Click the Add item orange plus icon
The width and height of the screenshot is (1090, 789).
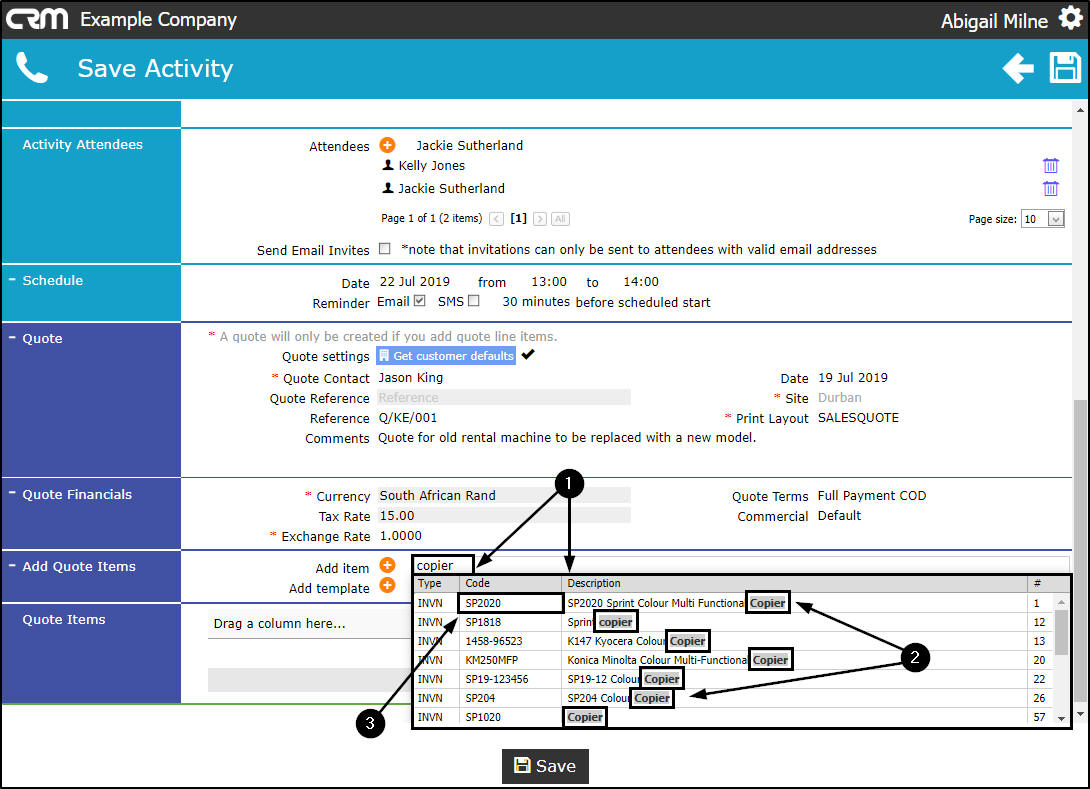387,565
